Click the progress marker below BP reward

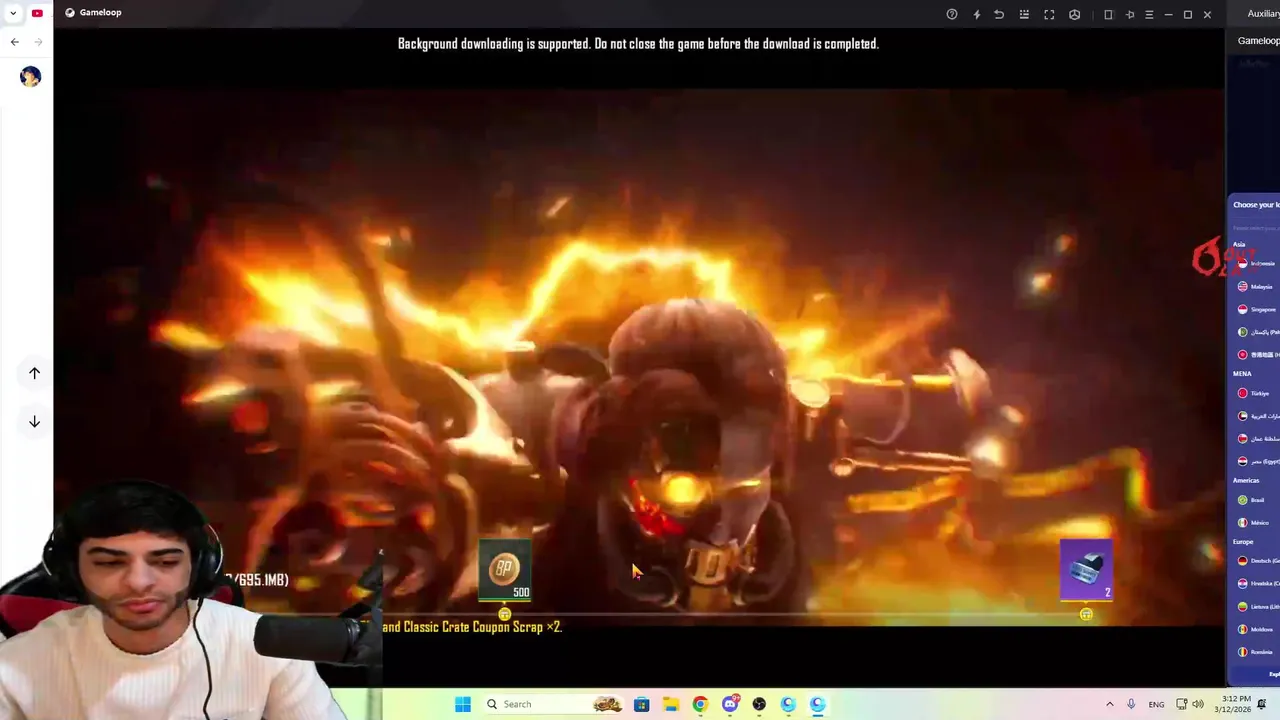(x=505, y=614)
